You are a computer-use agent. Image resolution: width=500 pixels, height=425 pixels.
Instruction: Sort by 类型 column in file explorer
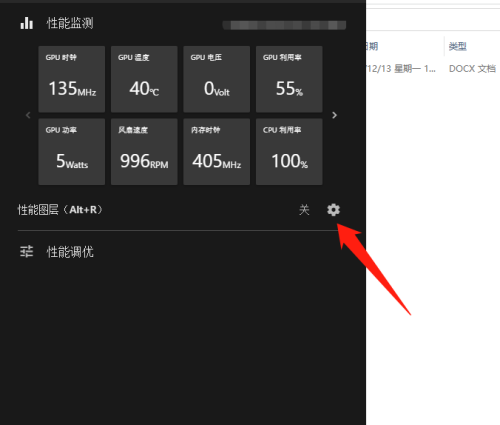[x=457, y=46]
